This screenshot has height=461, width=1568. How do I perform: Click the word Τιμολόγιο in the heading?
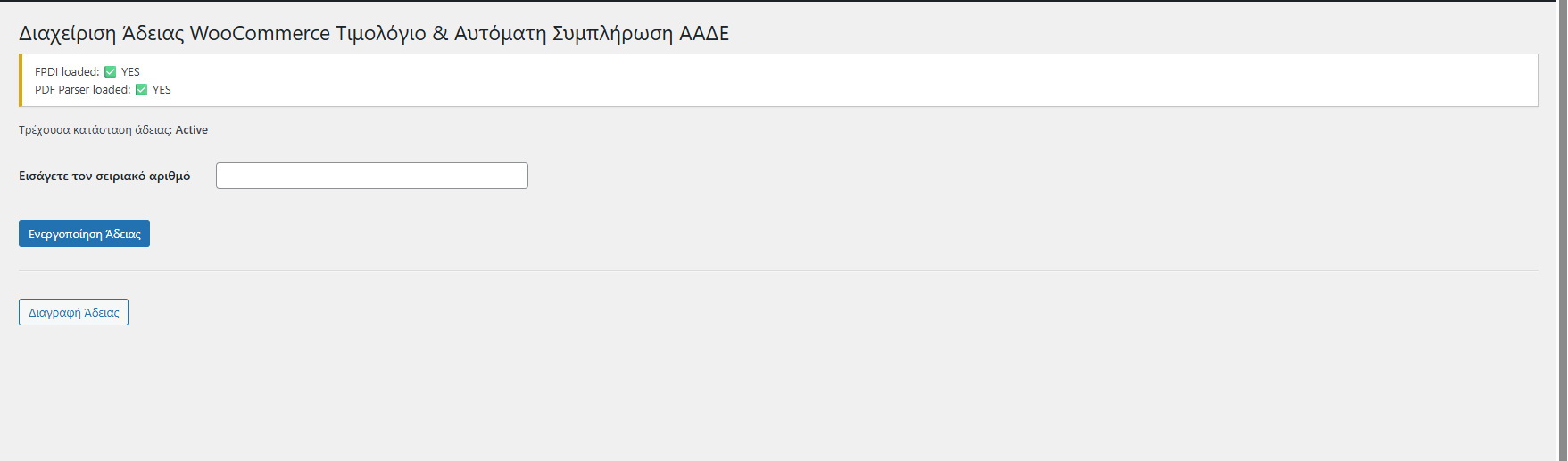click(x=381, y=34)
